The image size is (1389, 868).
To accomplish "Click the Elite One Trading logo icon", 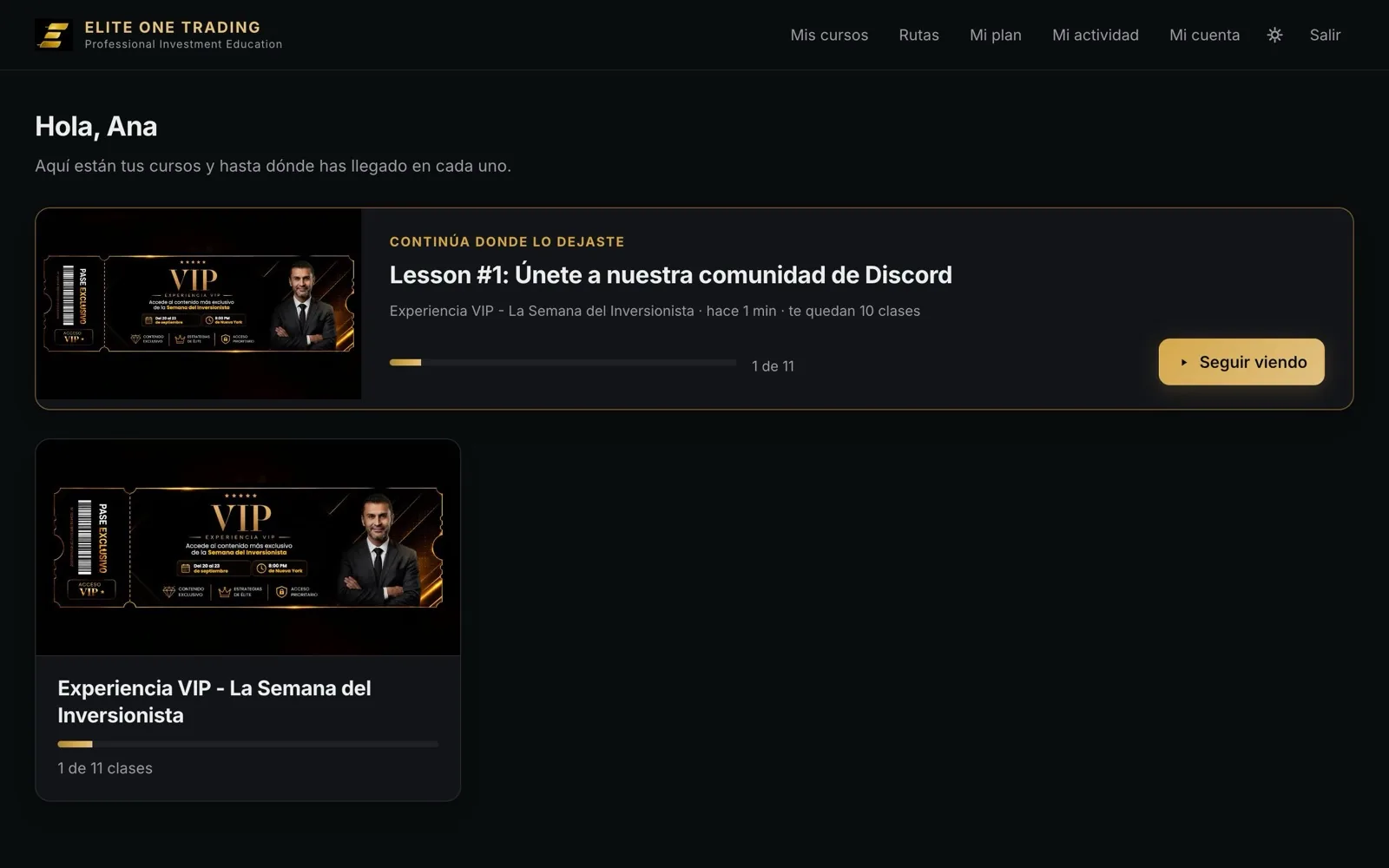I will [53, 35].
